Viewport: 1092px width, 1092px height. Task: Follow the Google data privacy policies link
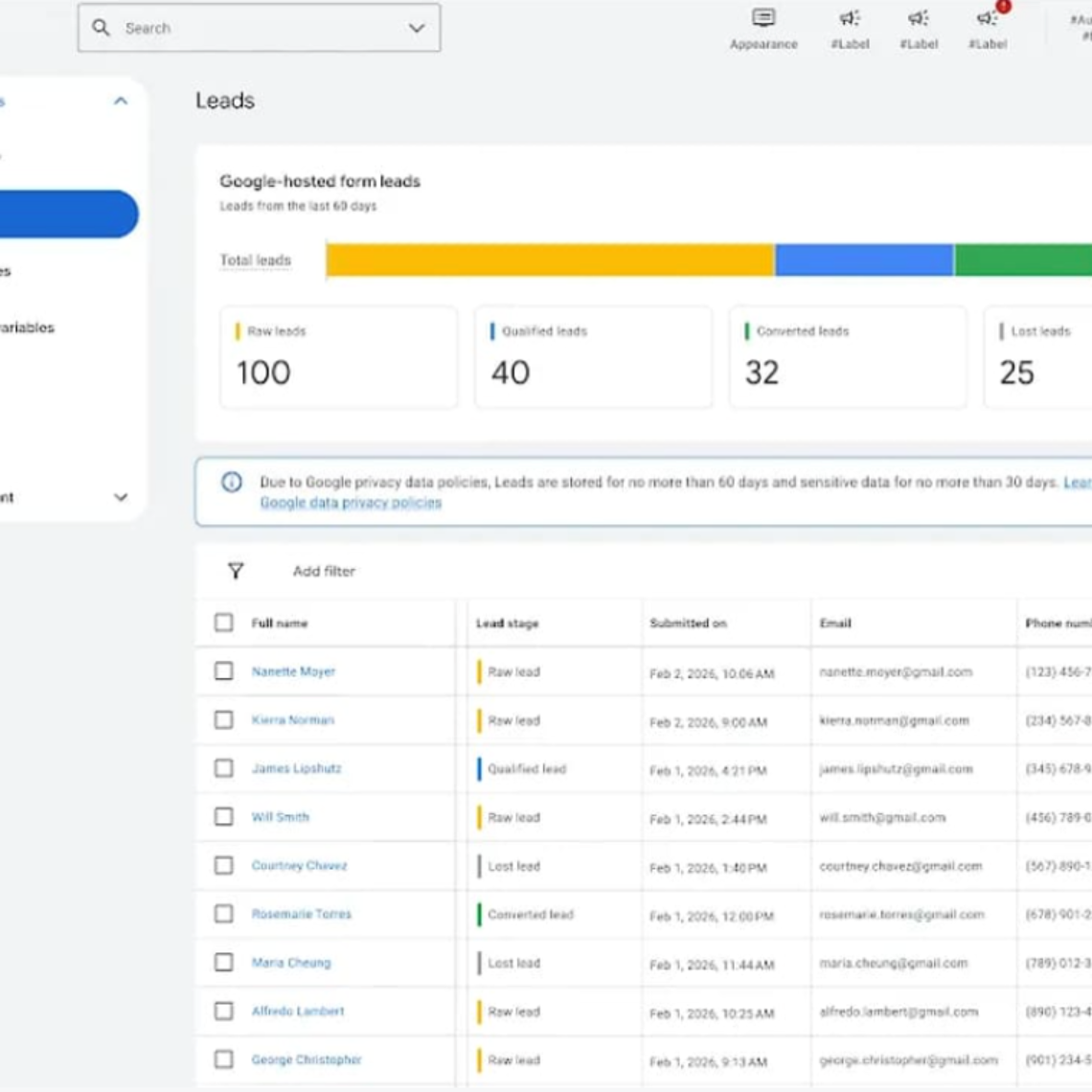pyautogui.click(x=351, y=503)
